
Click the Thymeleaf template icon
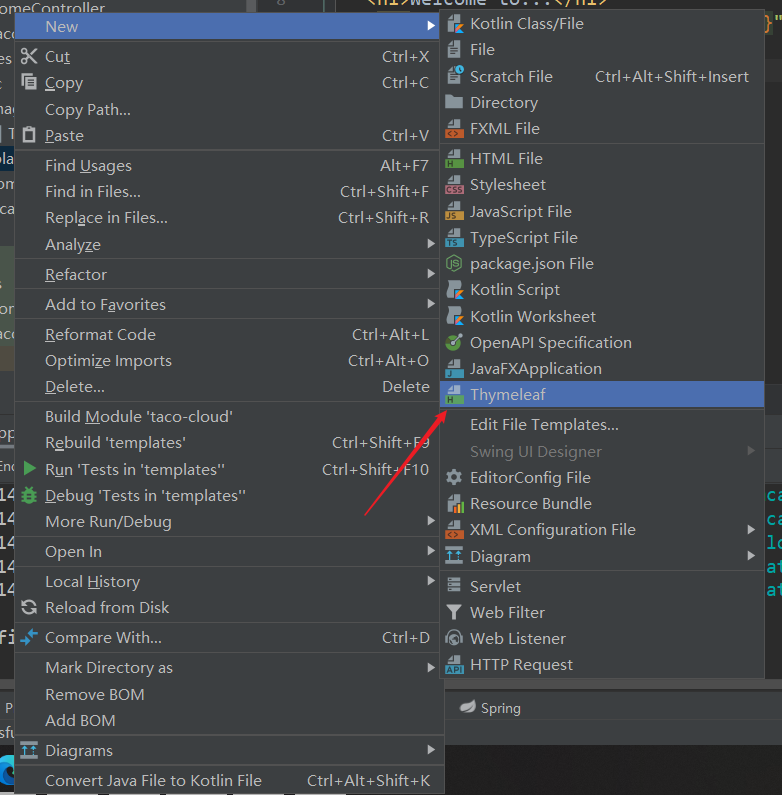(x=454, y=394)
